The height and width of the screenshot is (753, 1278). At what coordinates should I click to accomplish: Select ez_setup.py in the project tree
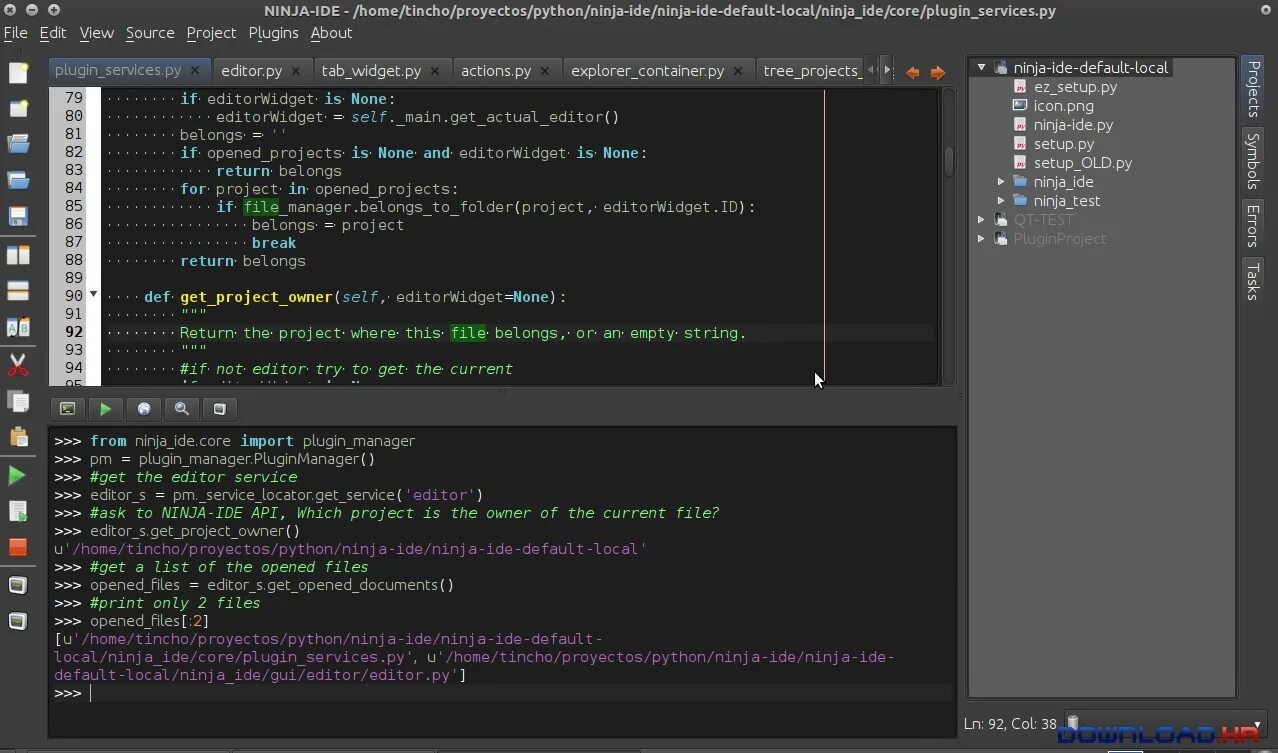pyautogui.click(x=1075, y=87)
